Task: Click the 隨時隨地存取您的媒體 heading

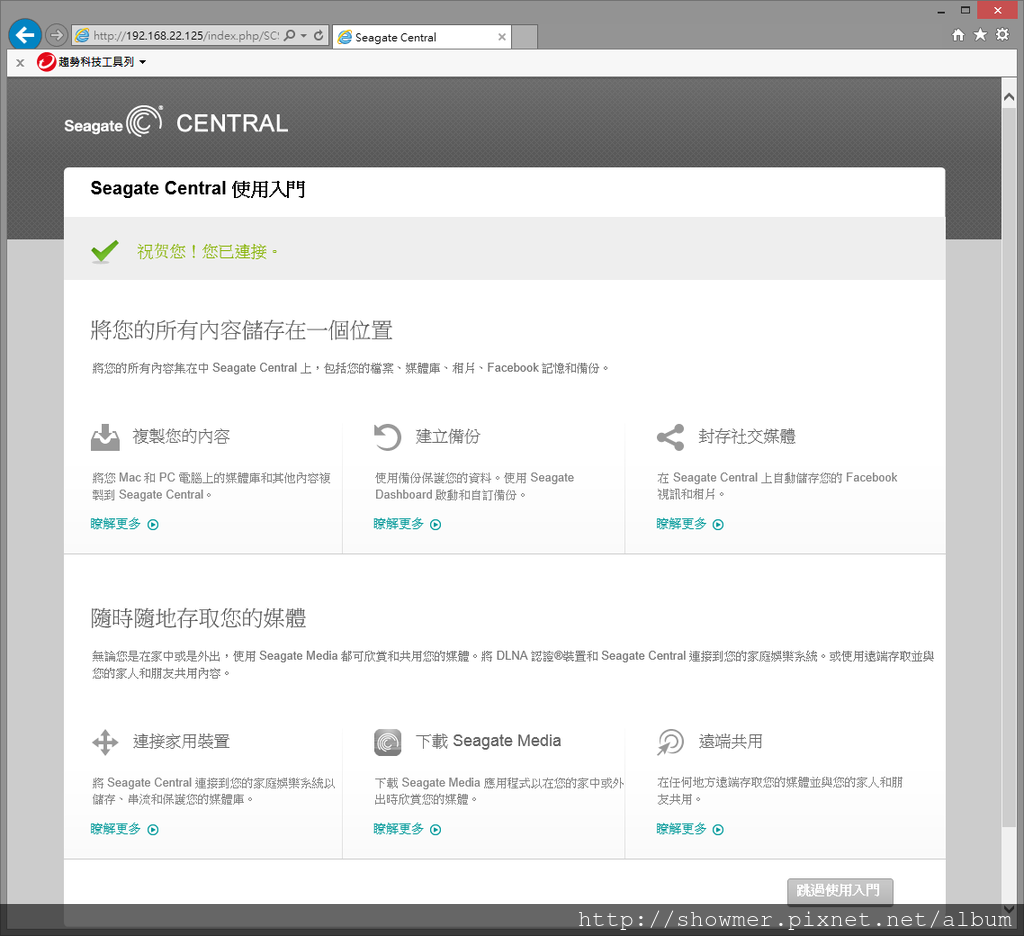Action: pyautogui.click(x=199, y=618)
